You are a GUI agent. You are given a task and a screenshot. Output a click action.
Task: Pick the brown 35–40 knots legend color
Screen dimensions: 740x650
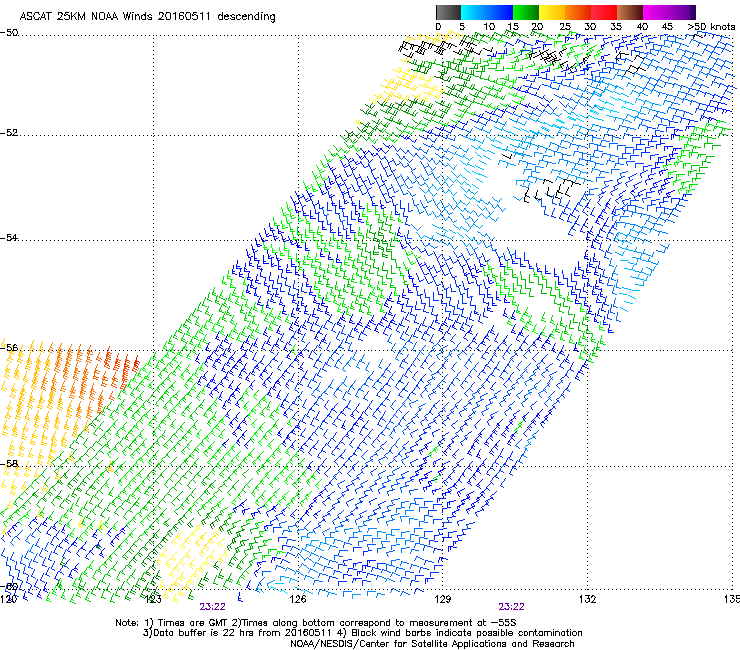coord(630,12)
